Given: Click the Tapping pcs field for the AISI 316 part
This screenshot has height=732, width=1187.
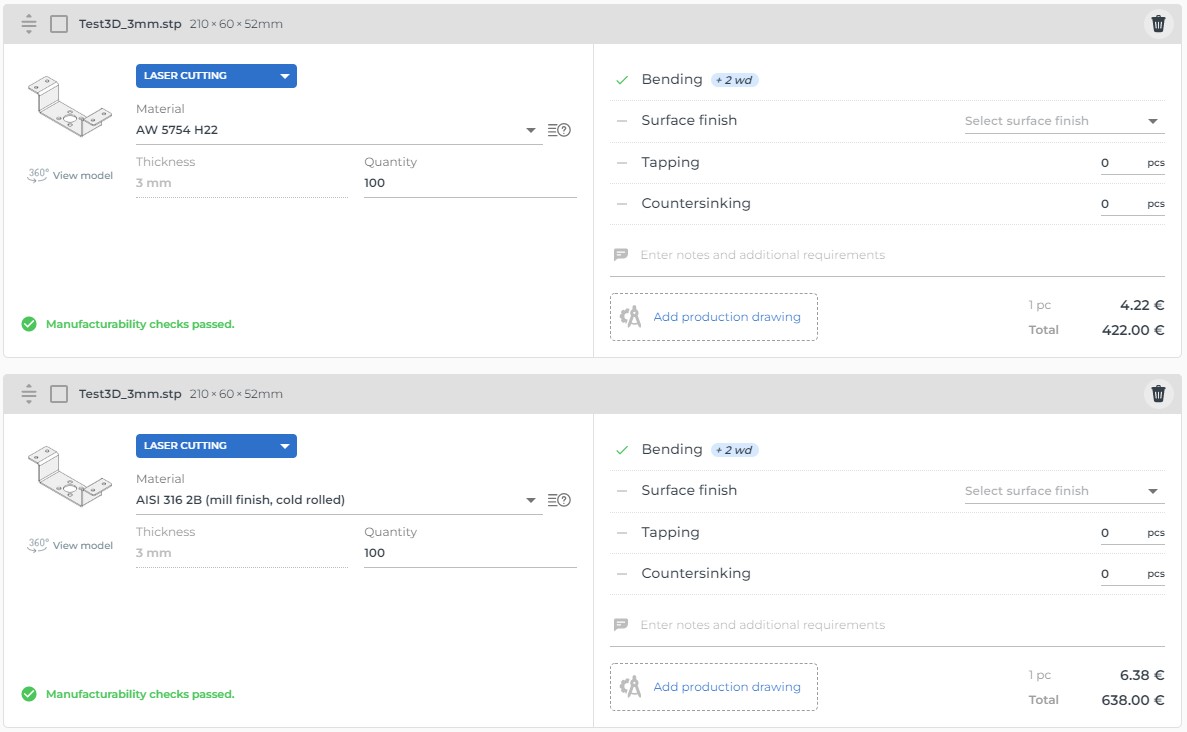Looking at the screenshot, I should tap(1132, 533).
